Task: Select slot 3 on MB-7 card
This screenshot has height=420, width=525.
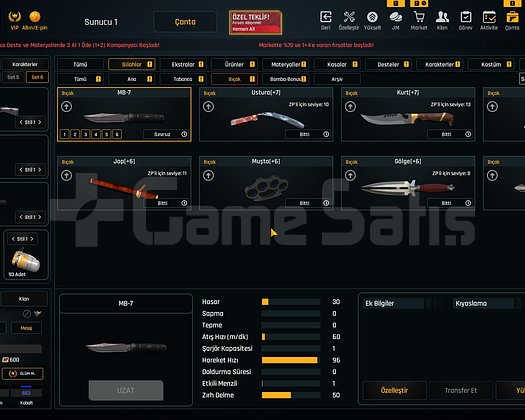Action: 85,134
